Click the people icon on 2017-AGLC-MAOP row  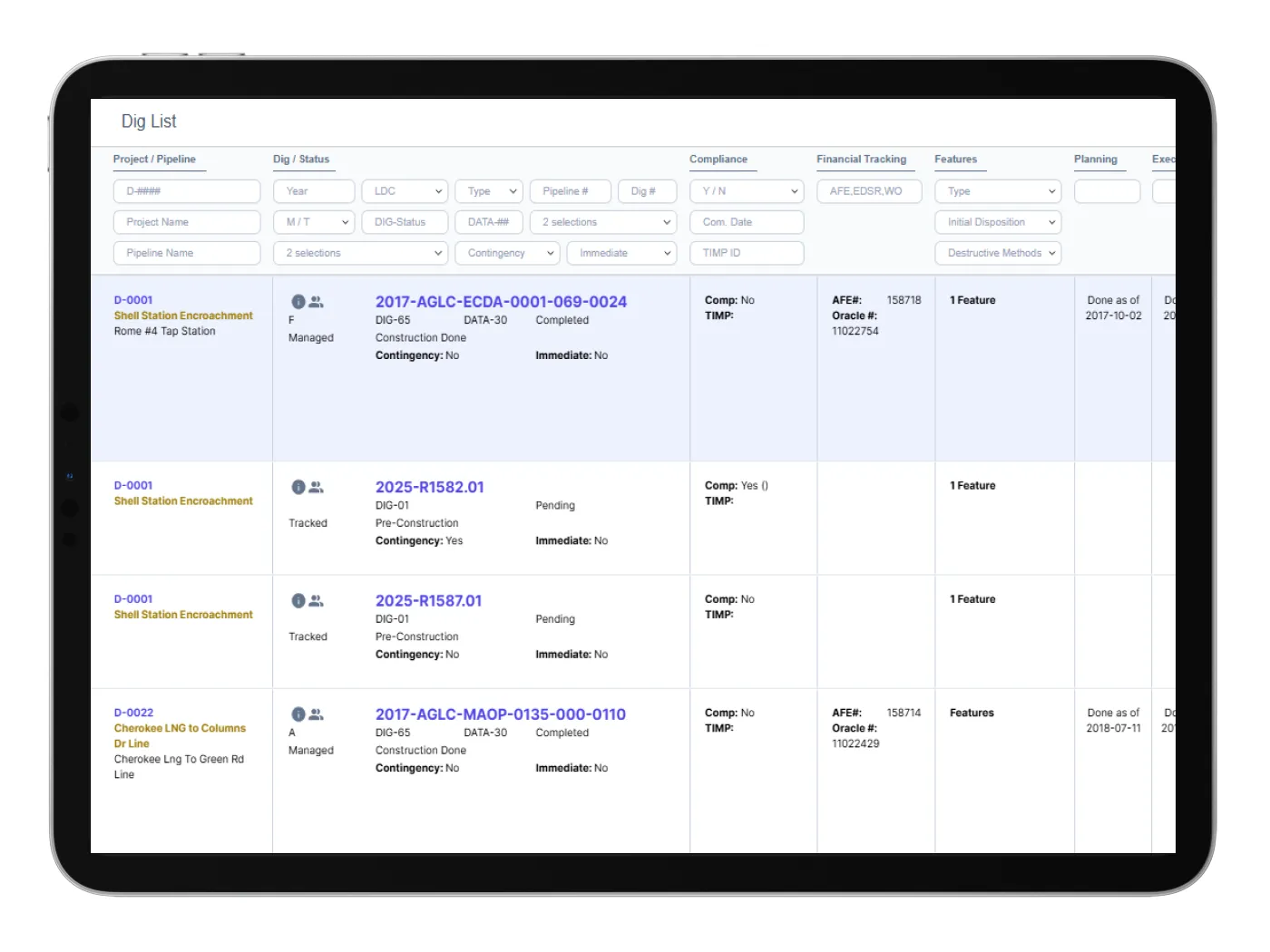click(316, 714)
